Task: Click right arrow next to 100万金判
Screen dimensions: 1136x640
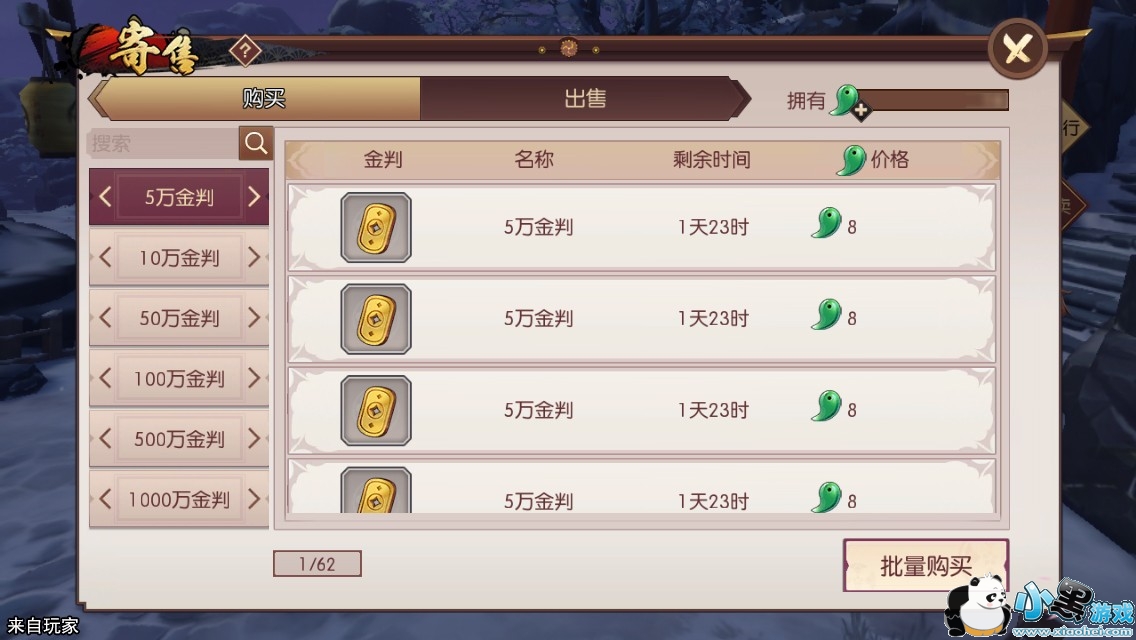Action: click(x=254, y=378)
